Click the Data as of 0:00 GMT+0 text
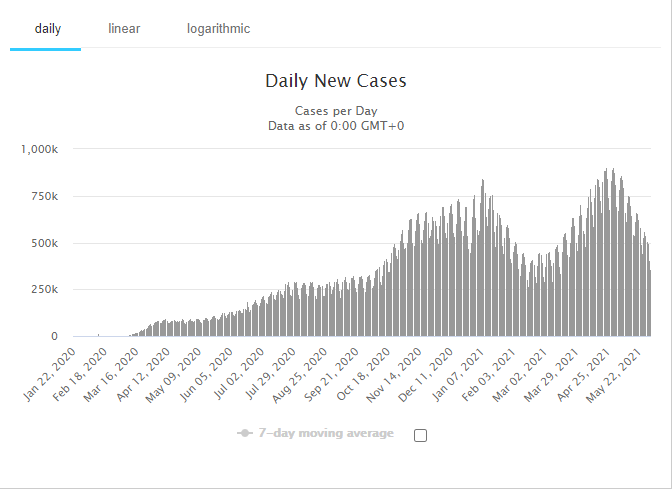The width and height of the screenshot is (672, 489). pyautogui.click(x=336, y=126)
